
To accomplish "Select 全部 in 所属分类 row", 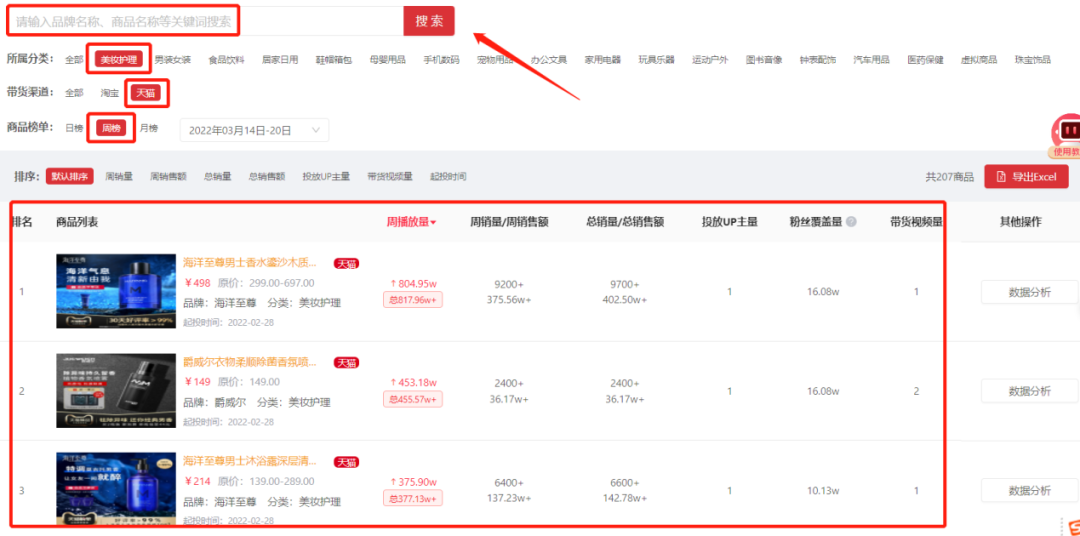I will pyautogui.click(x=74, y=60).
